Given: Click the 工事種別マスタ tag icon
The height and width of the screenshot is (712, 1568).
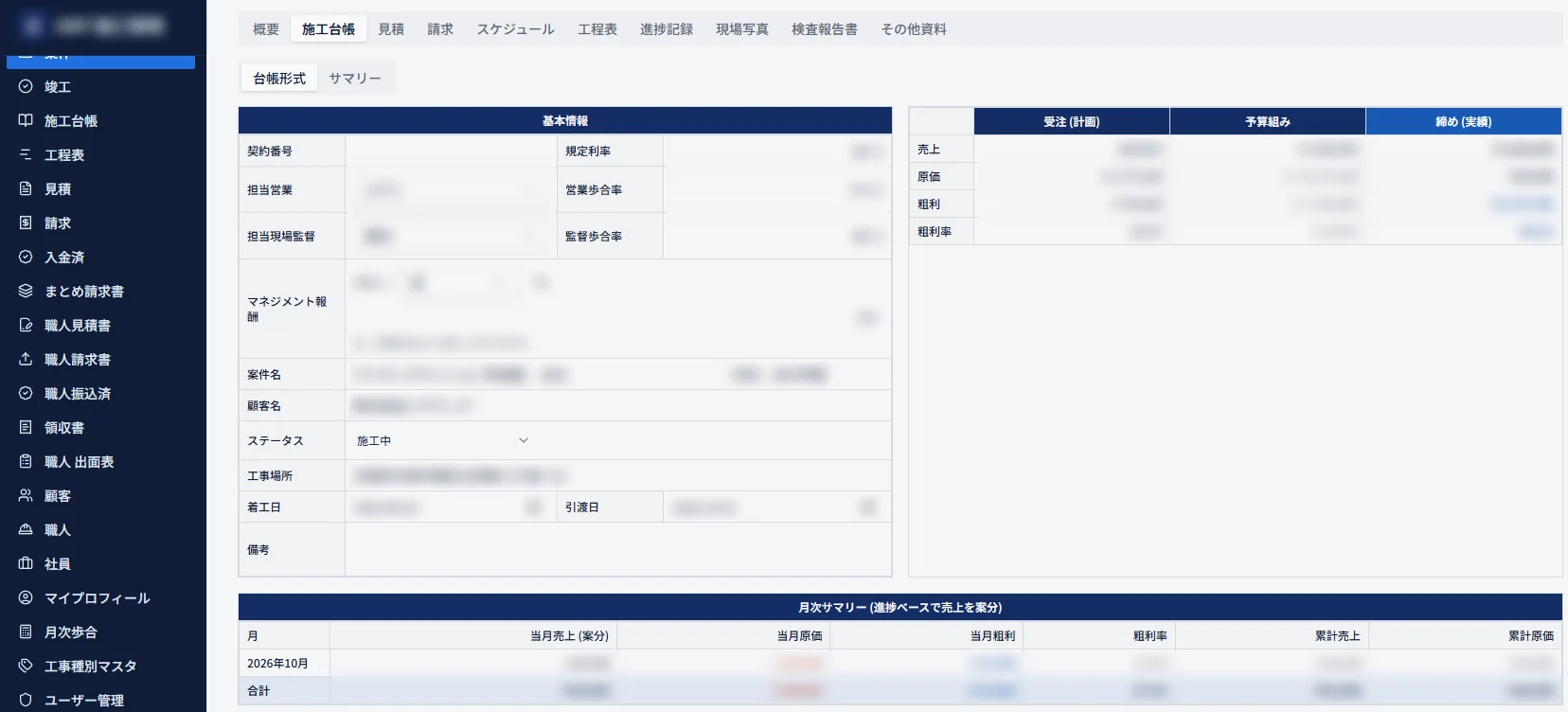Looking at the screenshot, I should 26,666.
